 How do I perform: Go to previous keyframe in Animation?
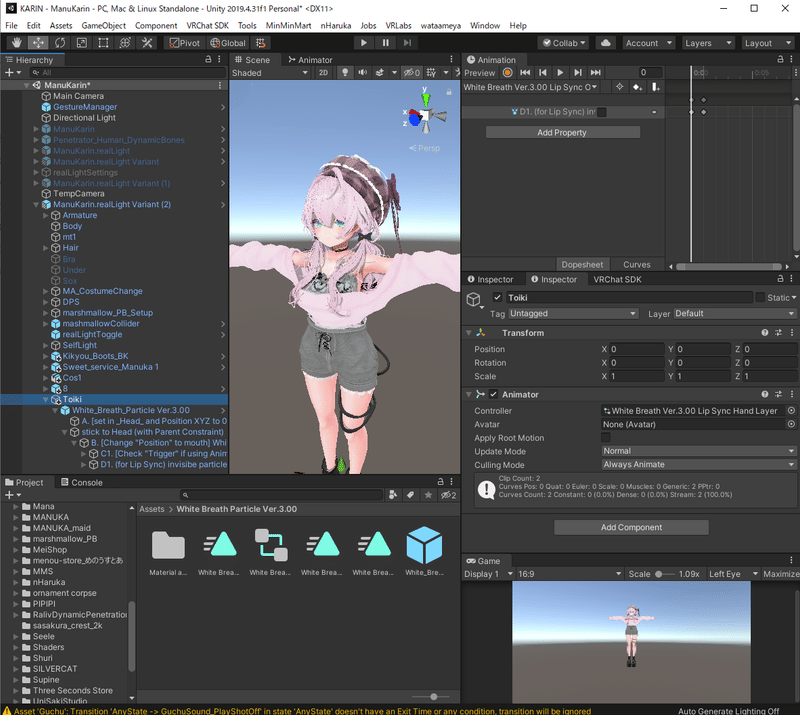(x=543, y=72)
